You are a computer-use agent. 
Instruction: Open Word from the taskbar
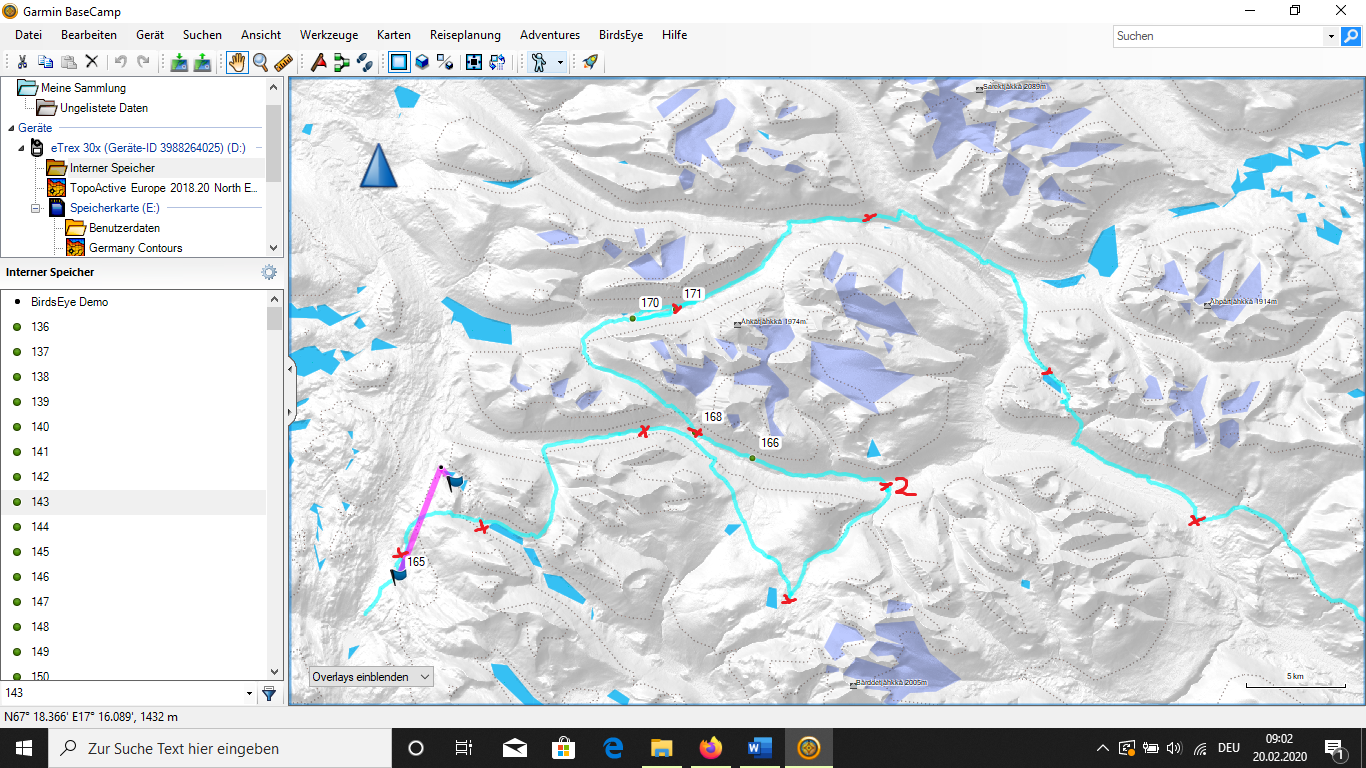759,748
